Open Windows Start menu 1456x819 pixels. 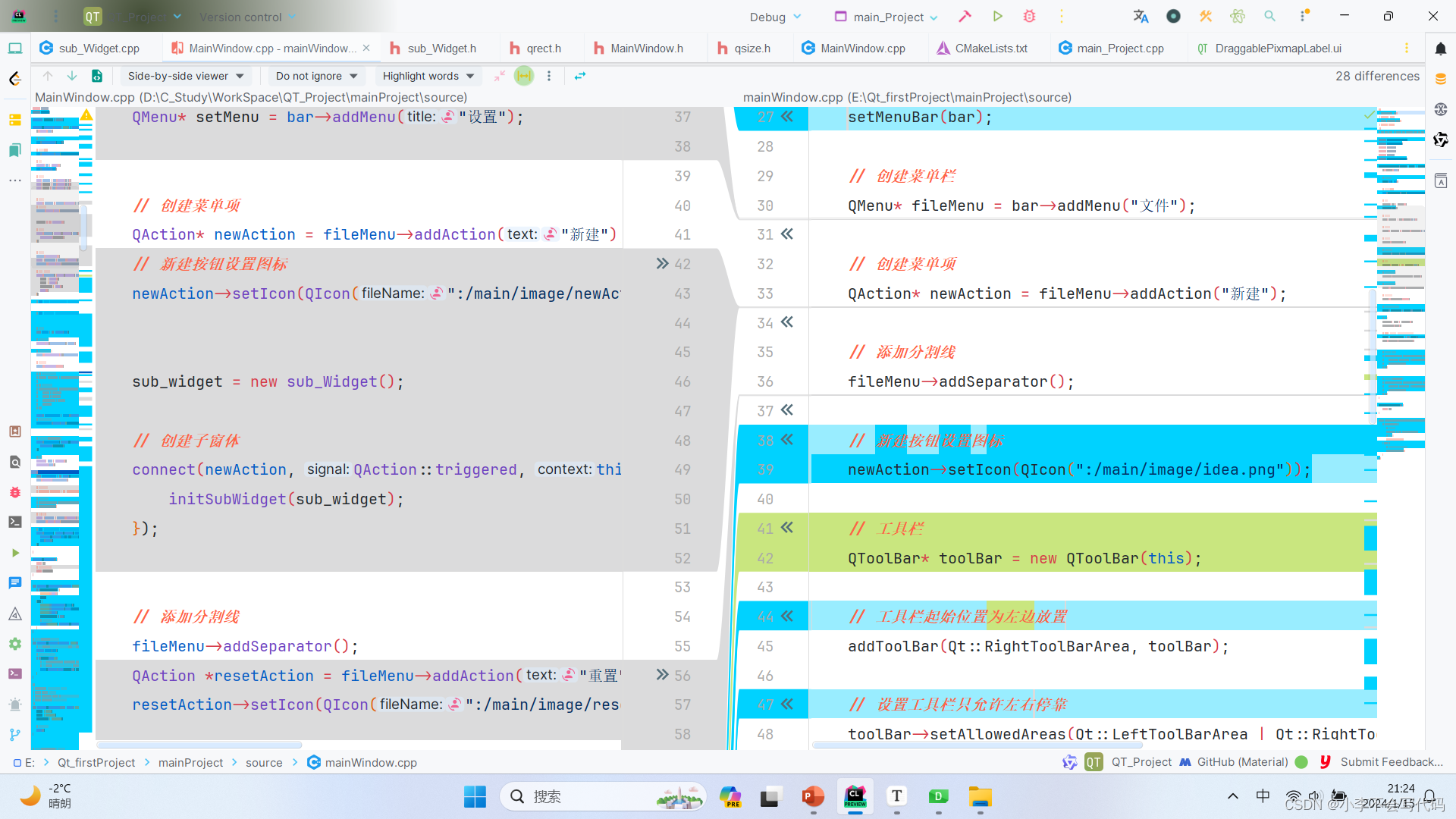click(475, 796)
